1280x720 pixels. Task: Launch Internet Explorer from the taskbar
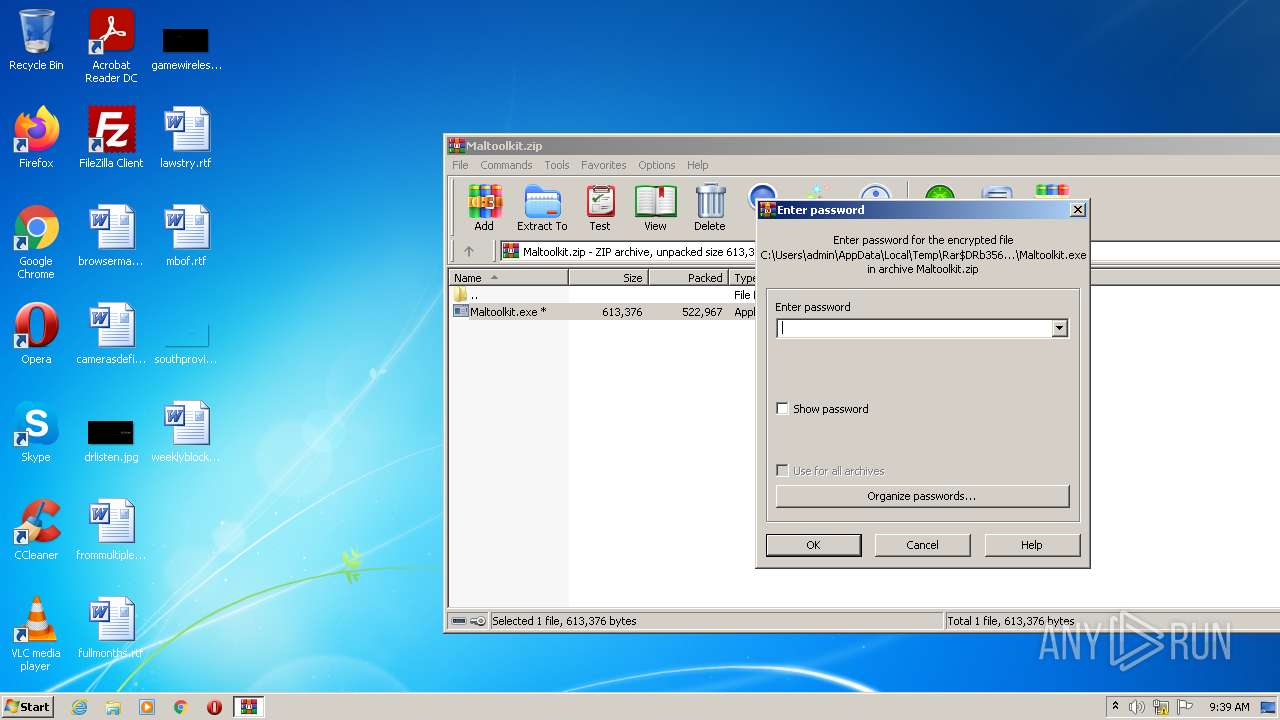click(79, 707)
